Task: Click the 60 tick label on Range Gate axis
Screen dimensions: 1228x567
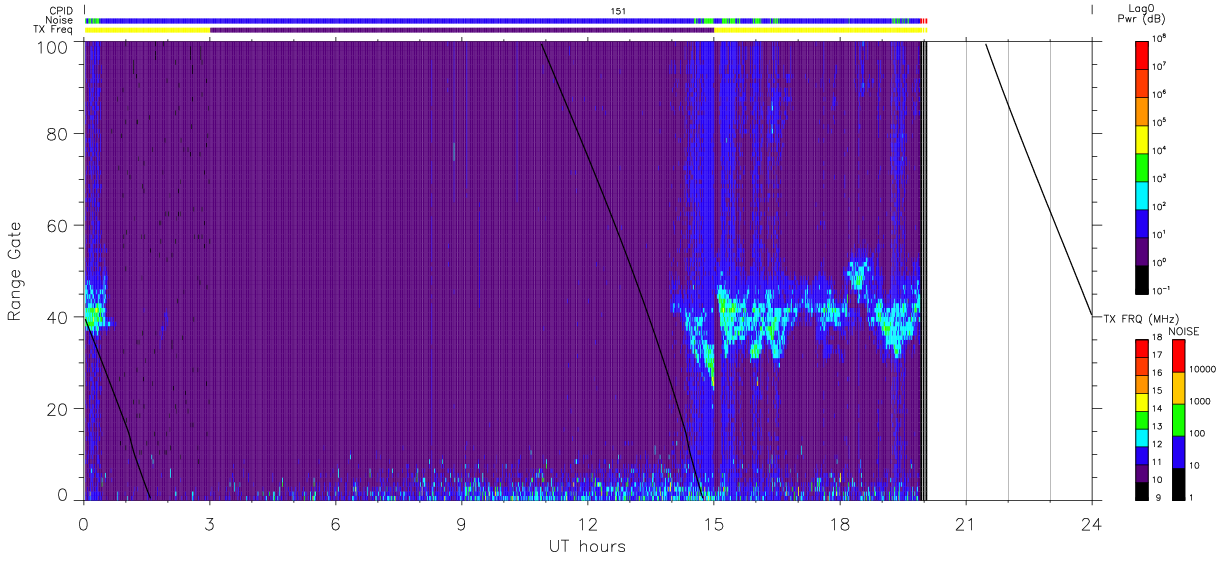Action: pyautogui.click(x=58, y=226)
